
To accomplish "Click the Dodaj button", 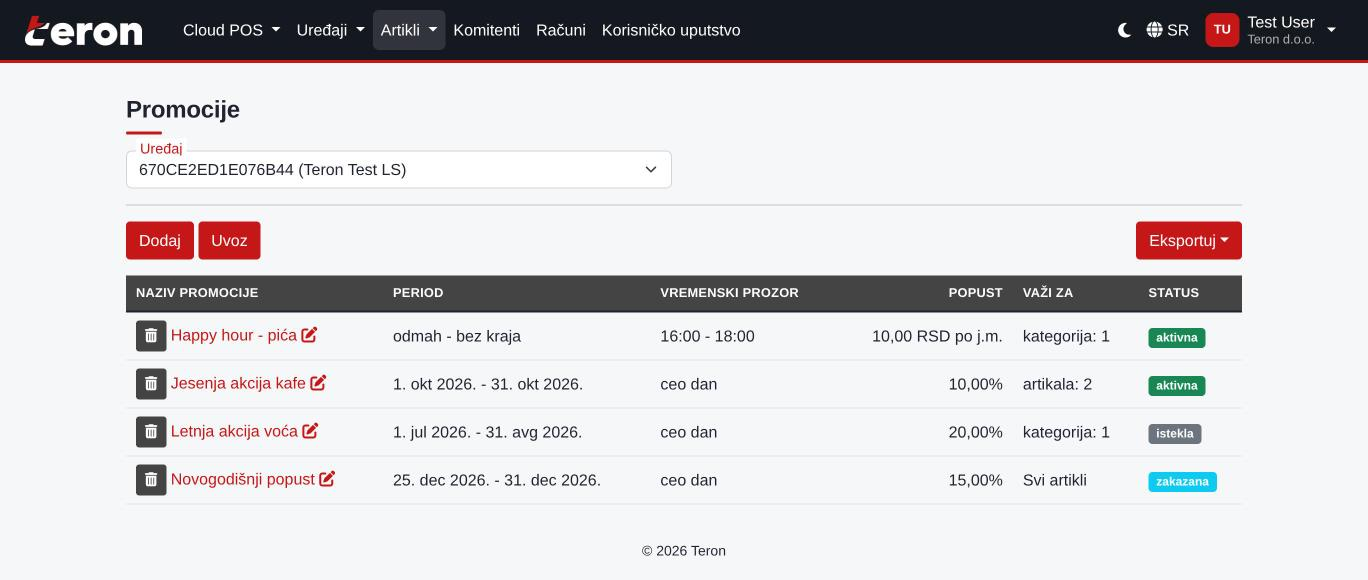I will [160, 241].
